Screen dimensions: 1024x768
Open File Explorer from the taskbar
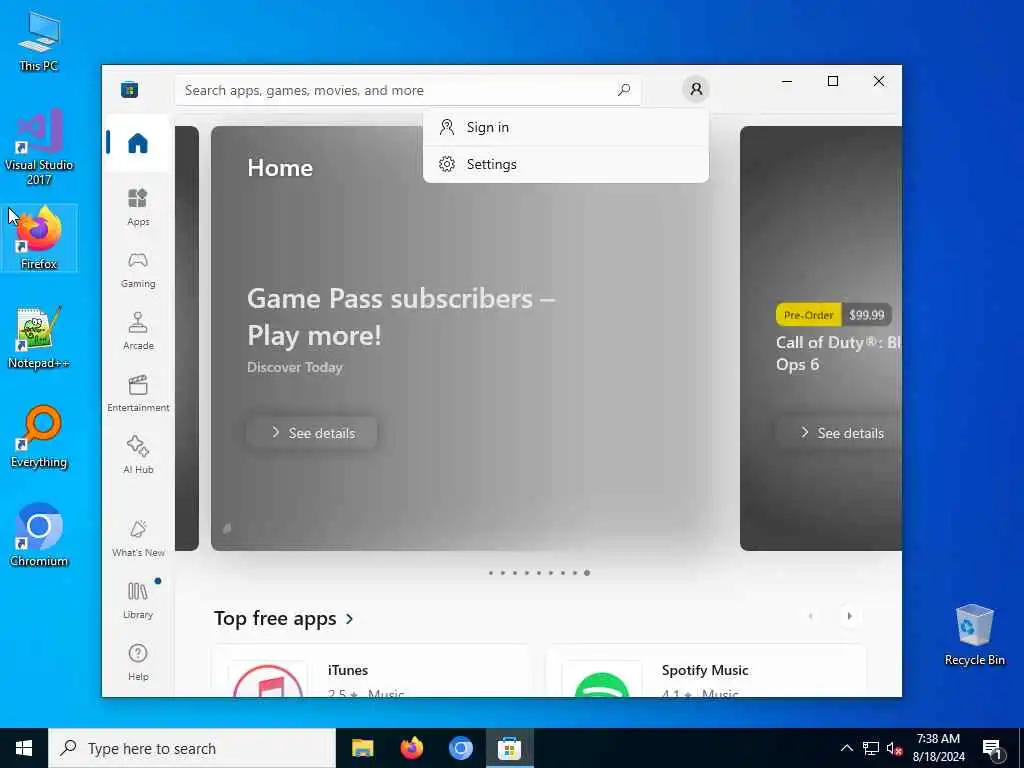pyautogui.click(x=362, y=748)
